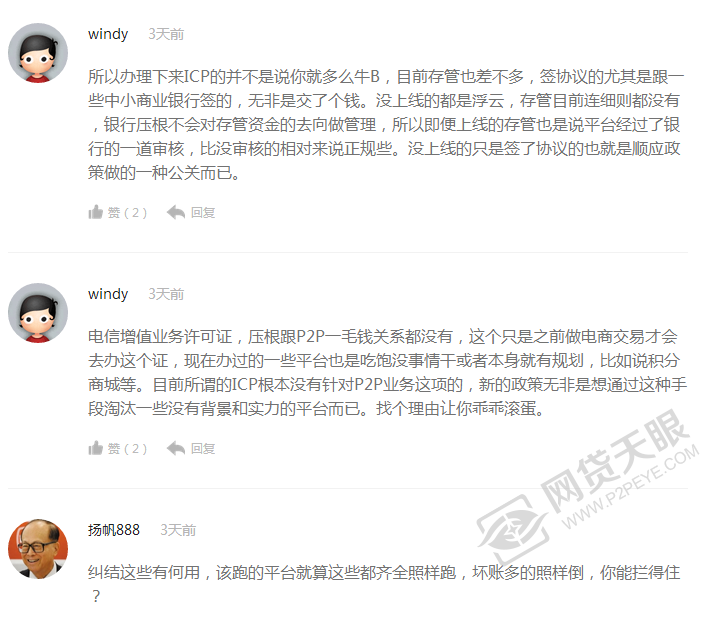709x617 pixels.
Task: Click the comment text starting 纠结这些有何用
Action: tap(384, 584)
